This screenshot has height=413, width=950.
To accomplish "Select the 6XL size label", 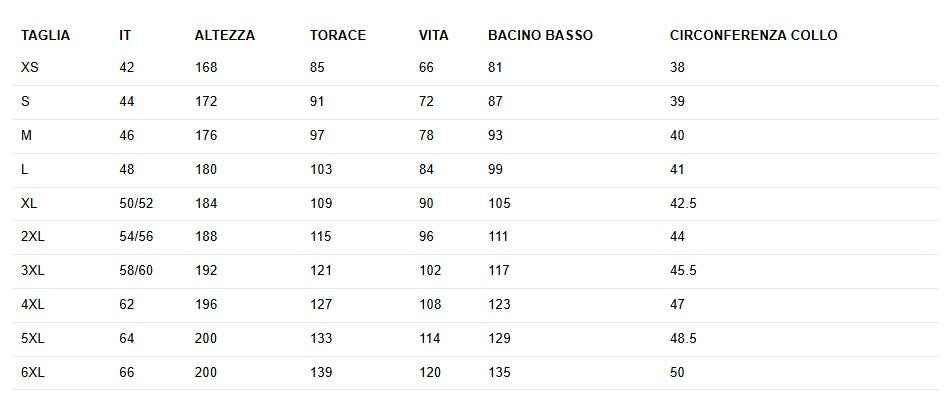I will [x=33, y=372].
